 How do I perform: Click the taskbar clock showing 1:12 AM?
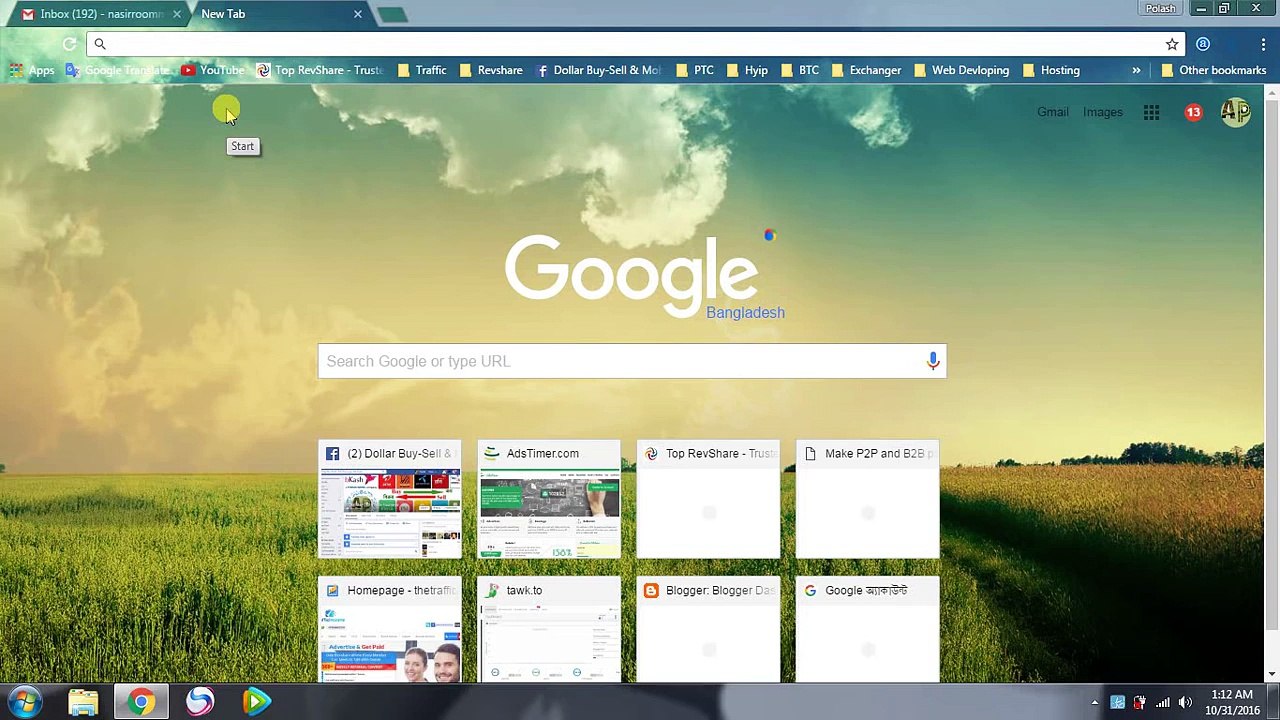[1232, 702]
